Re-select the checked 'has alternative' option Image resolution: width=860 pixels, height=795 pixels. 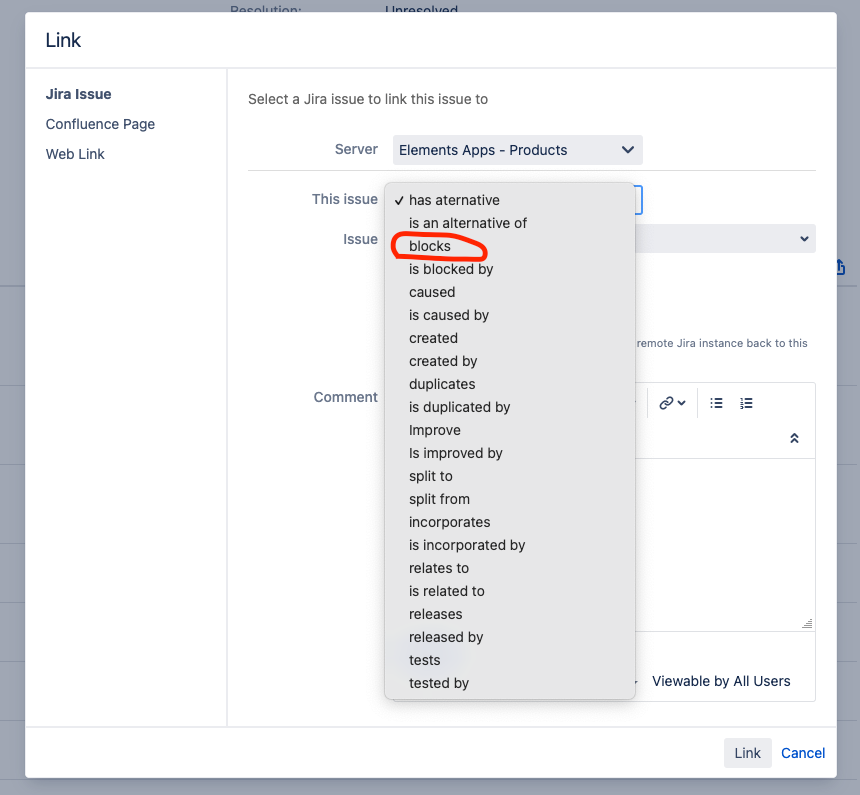[452, 200]
